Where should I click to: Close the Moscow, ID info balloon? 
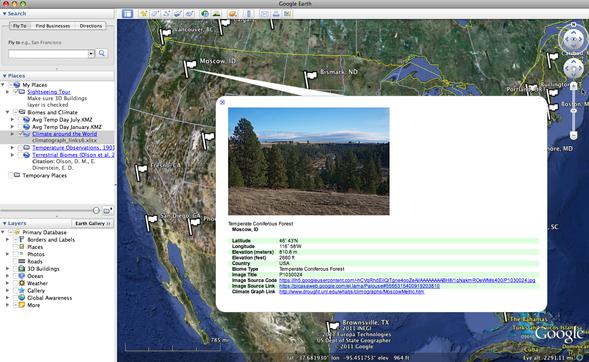click(x=222, y=102)
